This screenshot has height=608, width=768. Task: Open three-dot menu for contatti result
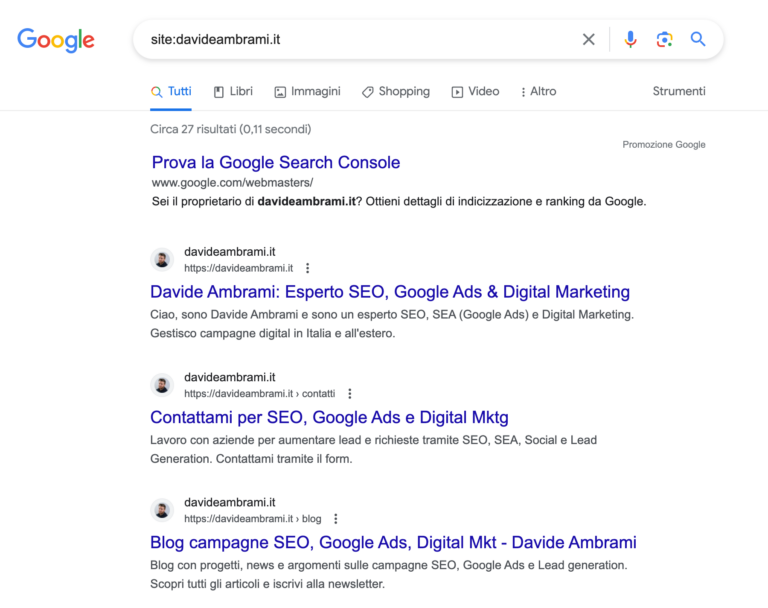click(350, 393)
